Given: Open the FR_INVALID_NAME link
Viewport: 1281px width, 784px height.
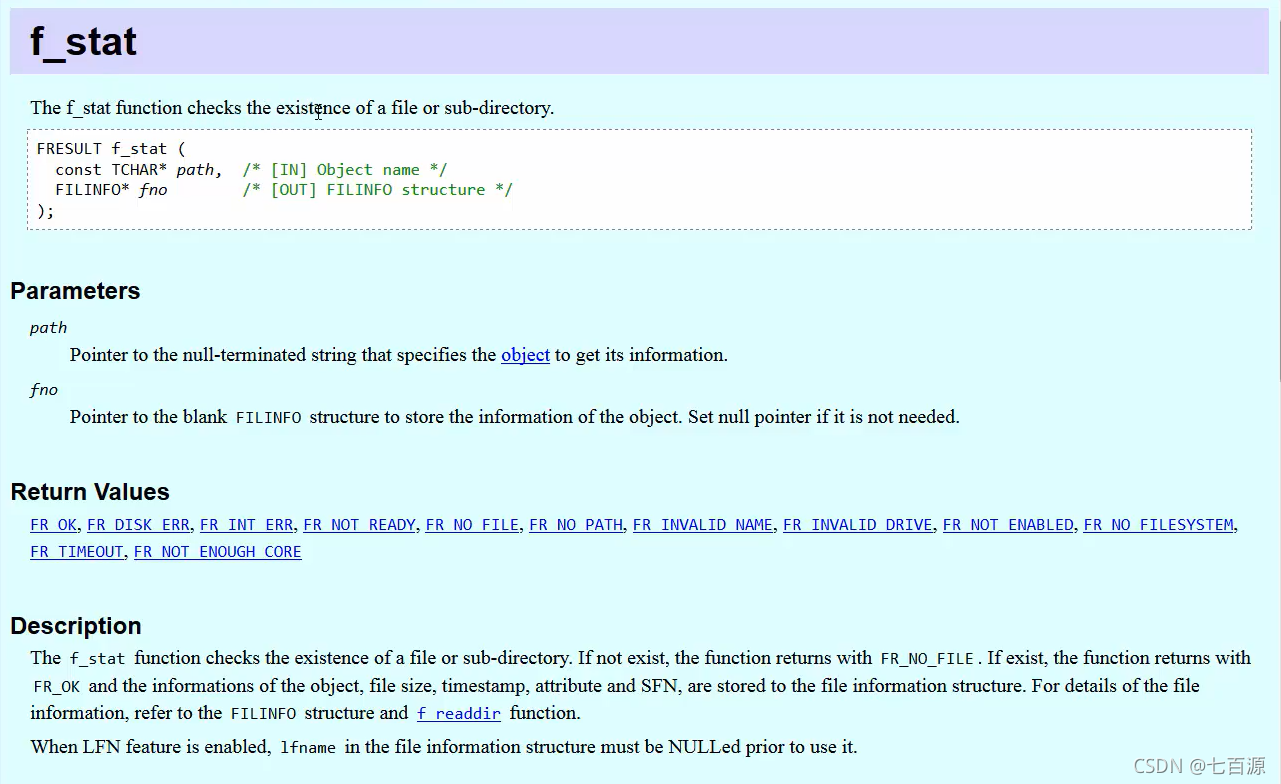Looking at the screenshot, I should 703,525.
